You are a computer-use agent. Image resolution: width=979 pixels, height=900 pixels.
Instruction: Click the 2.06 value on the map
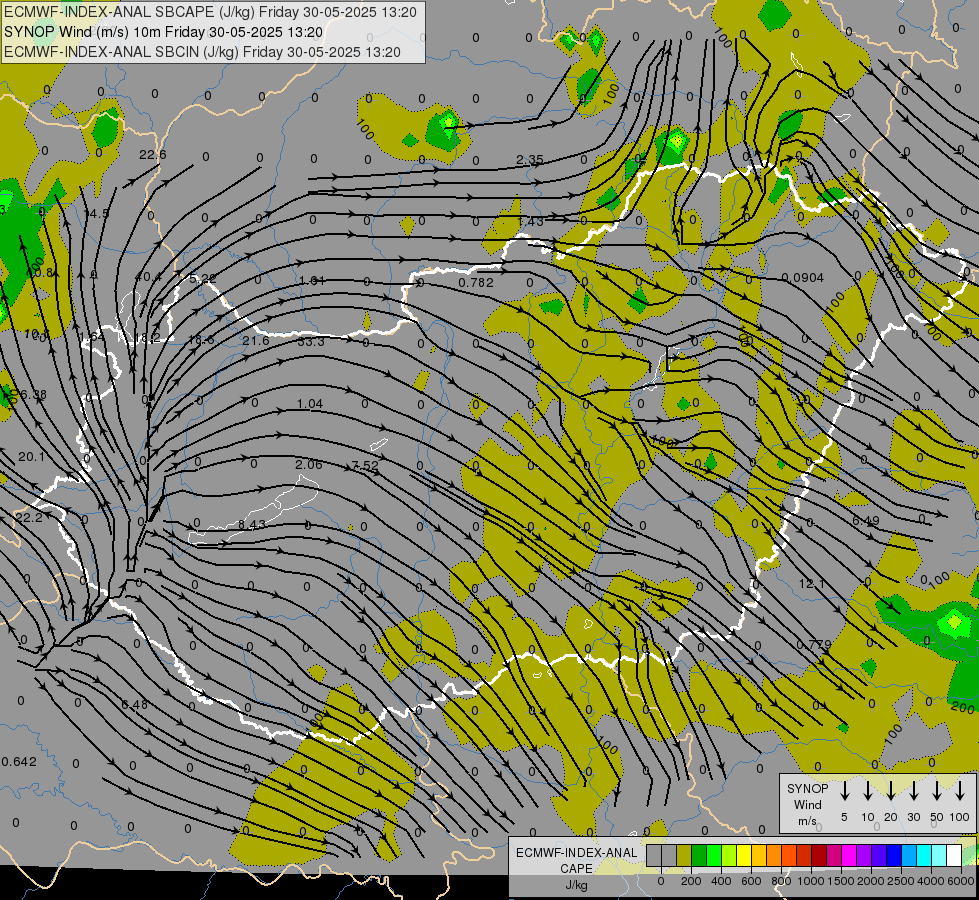(x=309, y=465)
